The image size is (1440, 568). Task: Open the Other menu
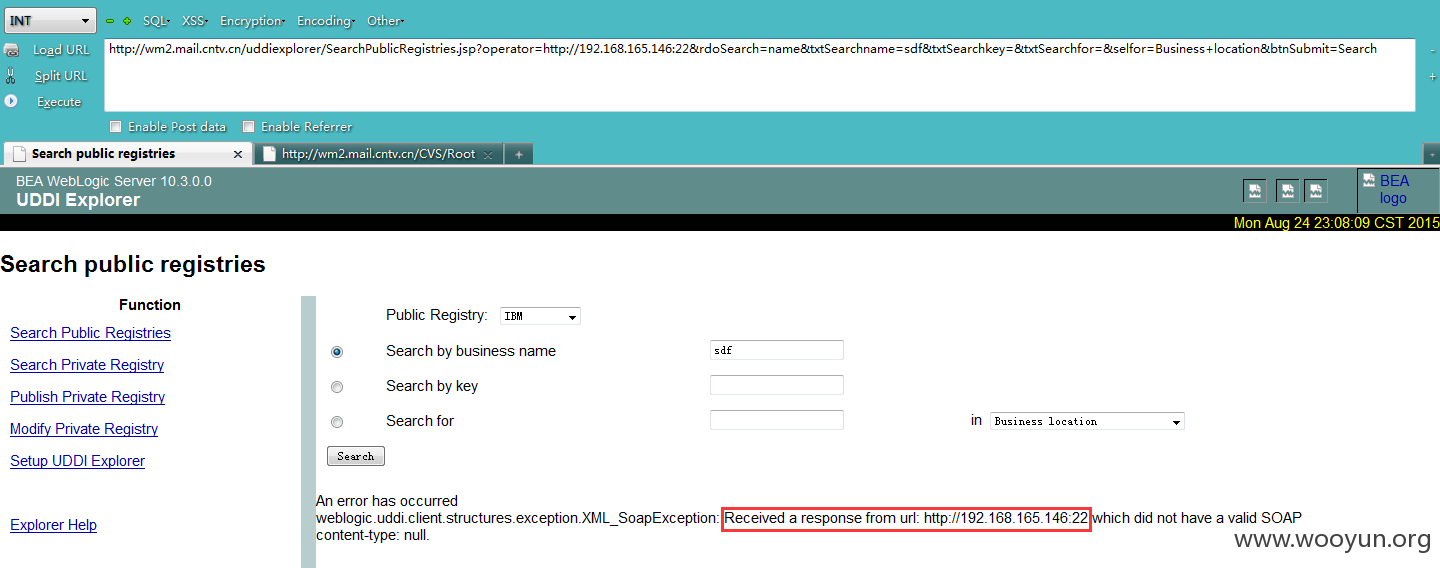tap(385, 21)
